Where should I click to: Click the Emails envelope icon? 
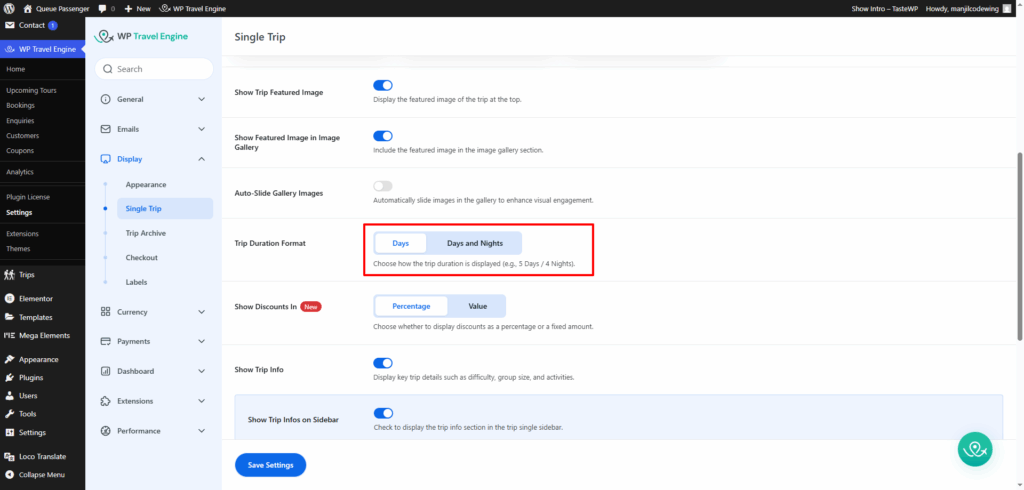[x=106, y=129]
